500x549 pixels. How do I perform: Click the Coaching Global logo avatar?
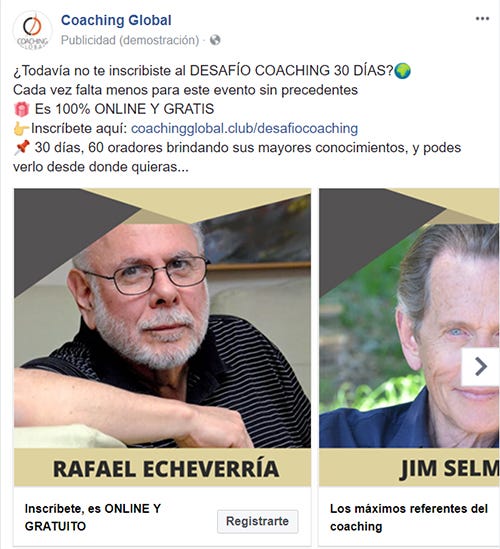(x=32, y=30)
